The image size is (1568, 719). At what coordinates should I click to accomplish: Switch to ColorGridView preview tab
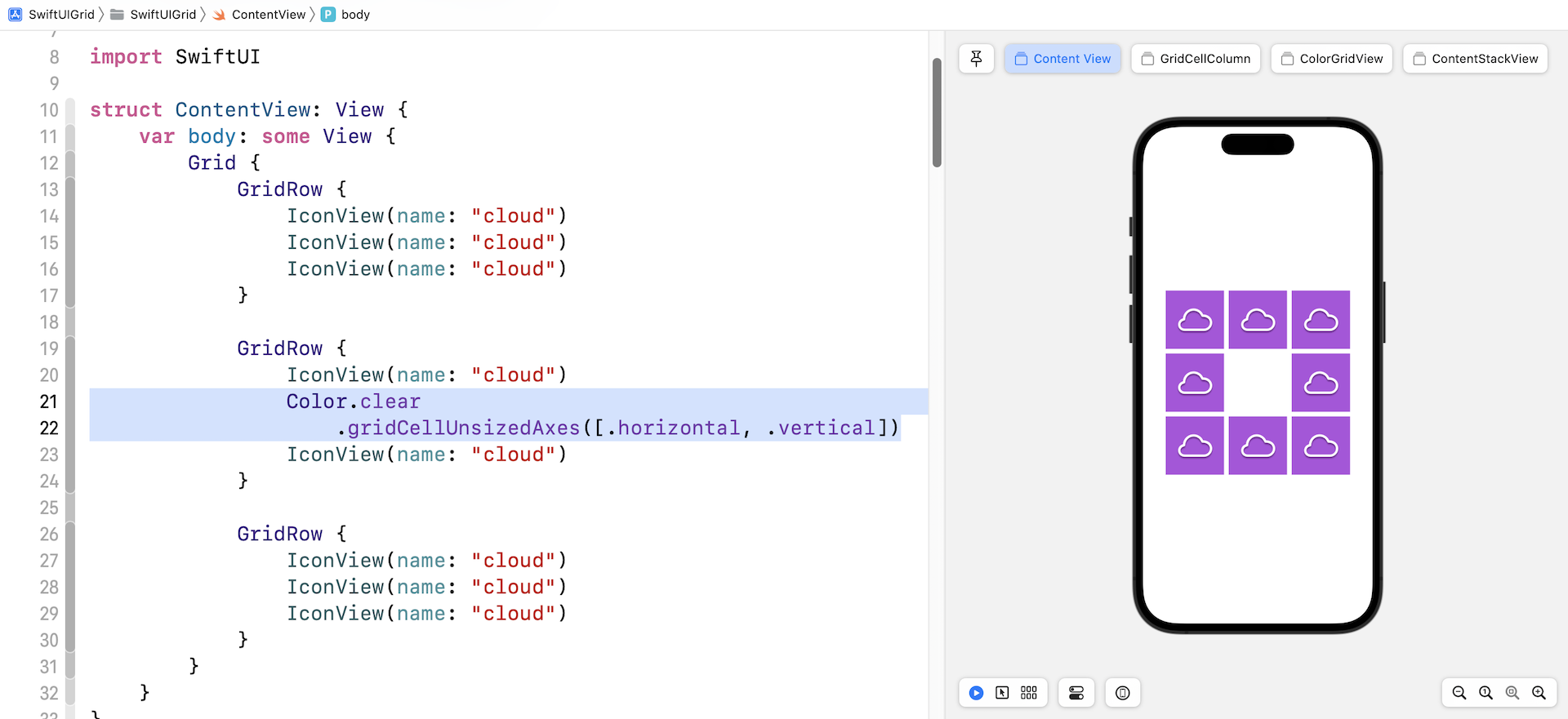(1331, 59)
